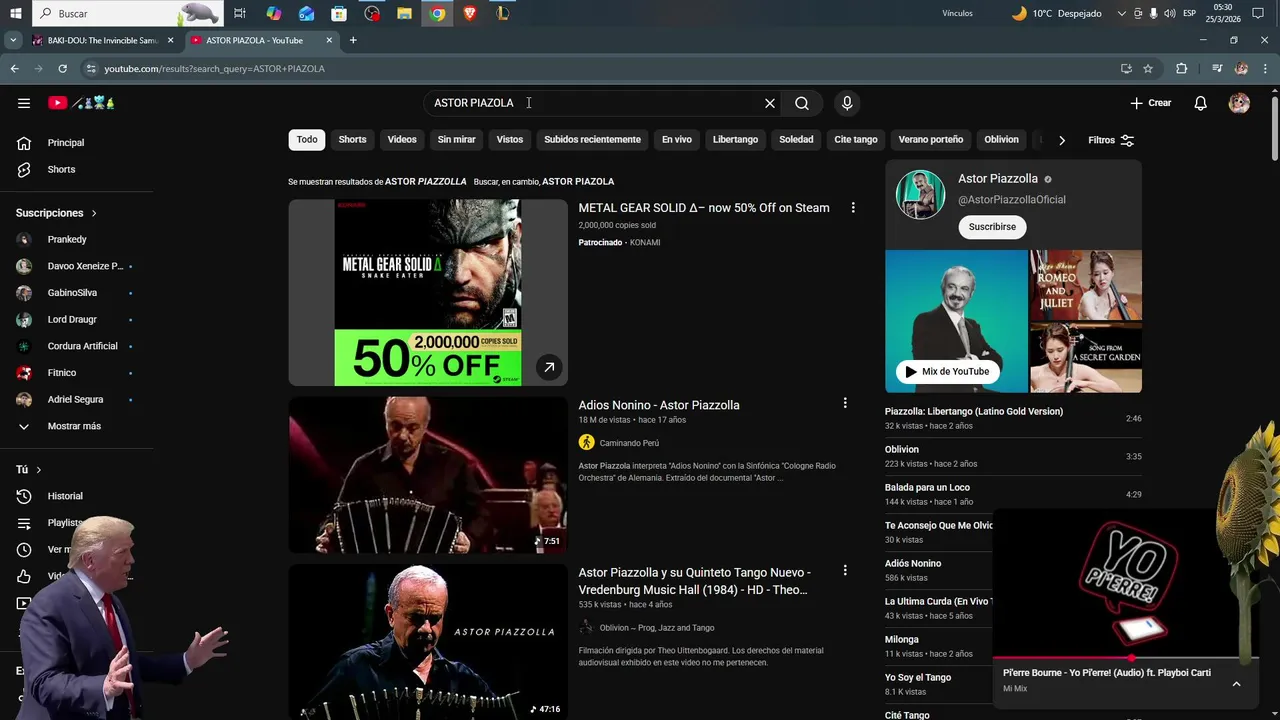The width and height of the screenshot is (1280, 720).
Task: Clear the search box with the X
Action: (x=770, y=103)
